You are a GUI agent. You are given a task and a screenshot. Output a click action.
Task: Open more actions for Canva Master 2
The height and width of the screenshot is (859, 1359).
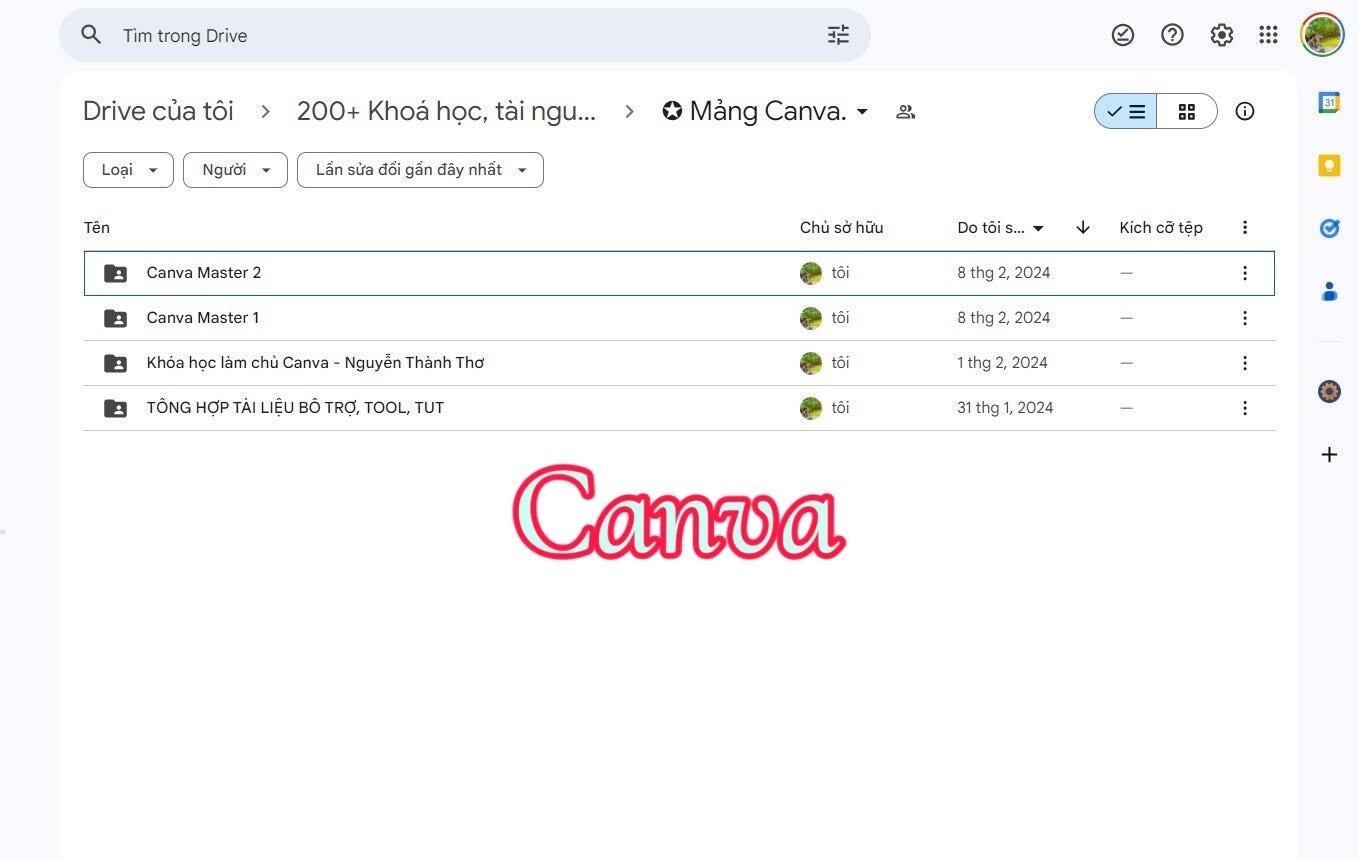[x=1244, y=273]
